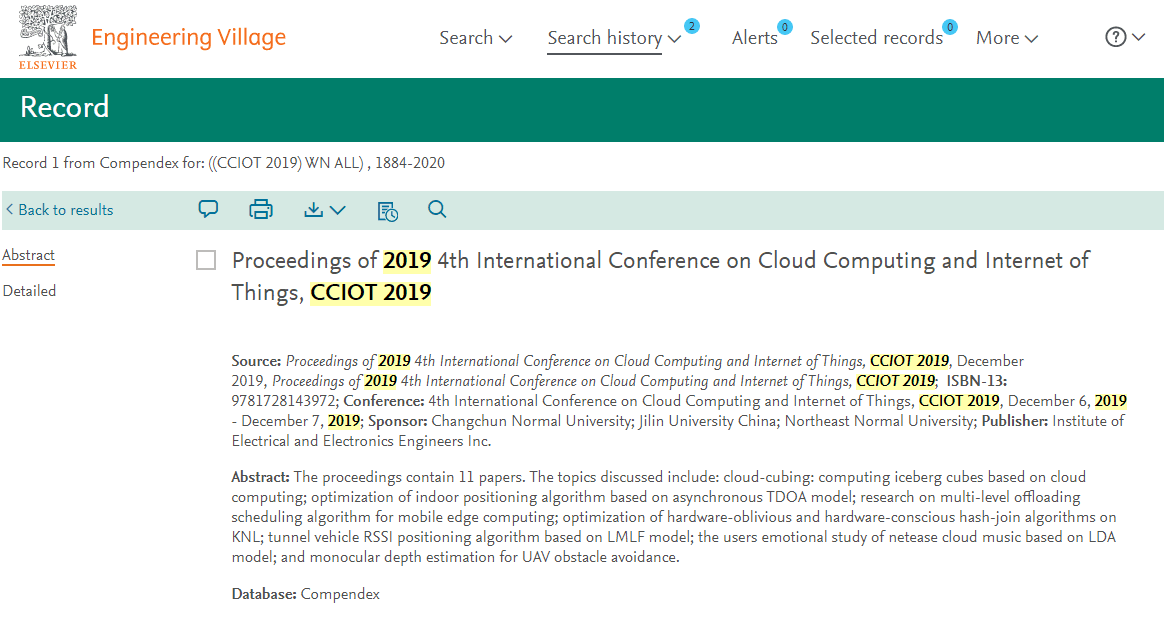Click the Database: Compendex text
The height and width of the screenshot is (628, 1164).
coord(305,594)
